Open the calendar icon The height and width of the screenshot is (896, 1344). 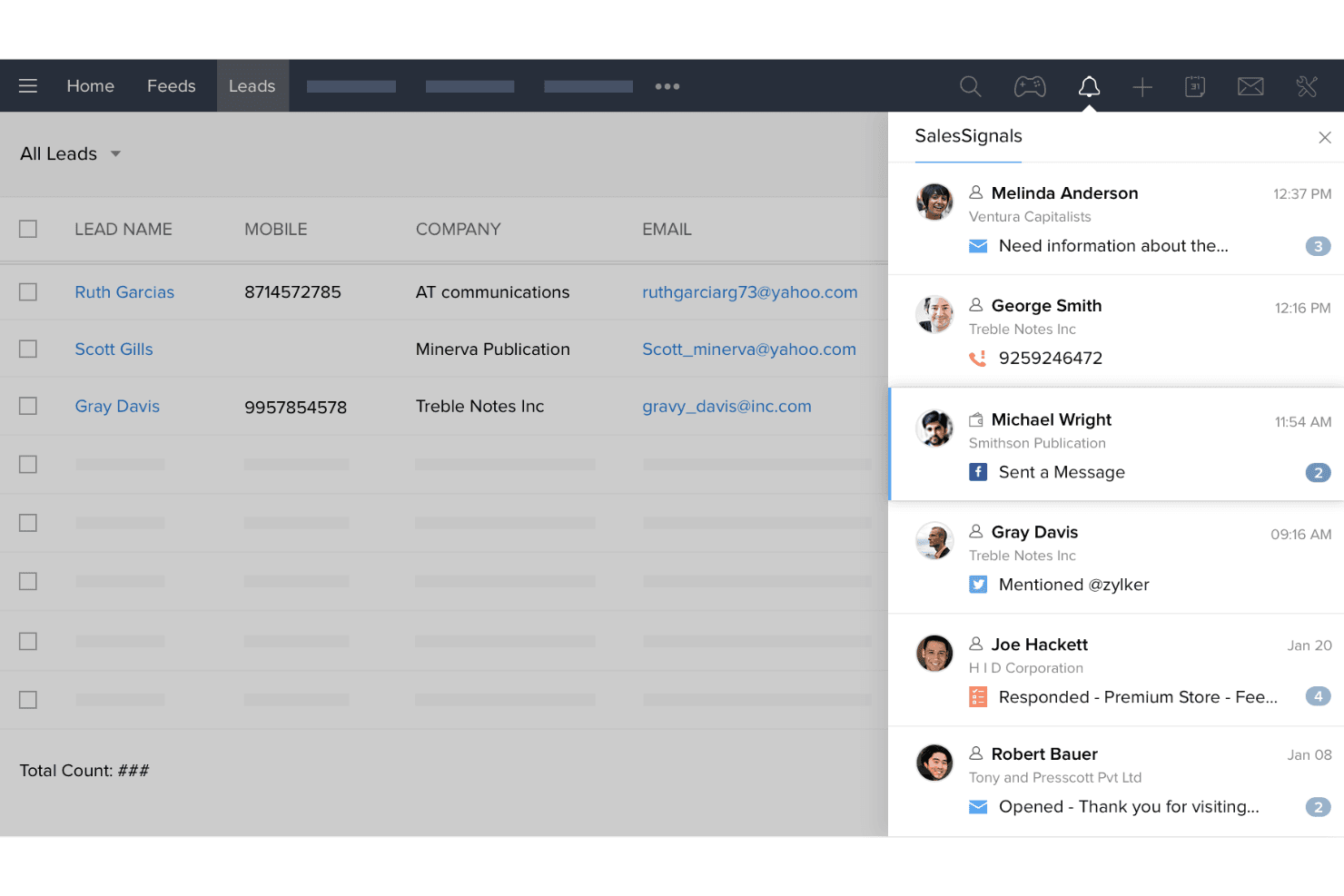click(1195, 86)
